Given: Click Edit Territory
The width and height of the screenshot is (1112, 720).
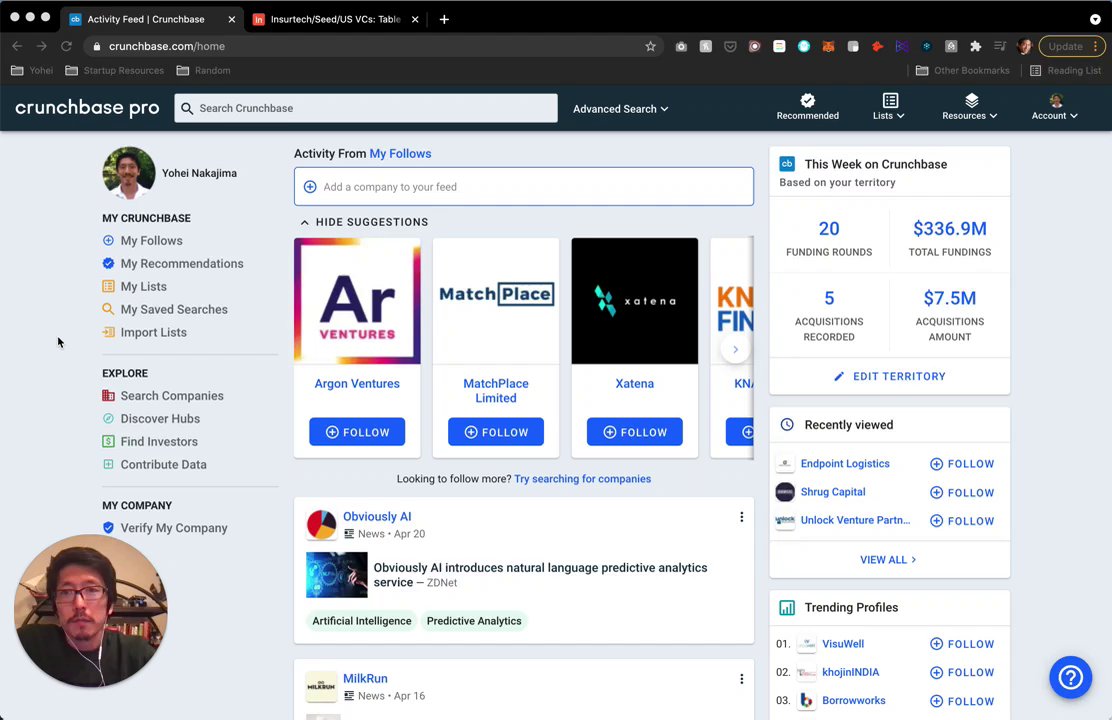Looking at the screenshot, I should coord(890,376).
